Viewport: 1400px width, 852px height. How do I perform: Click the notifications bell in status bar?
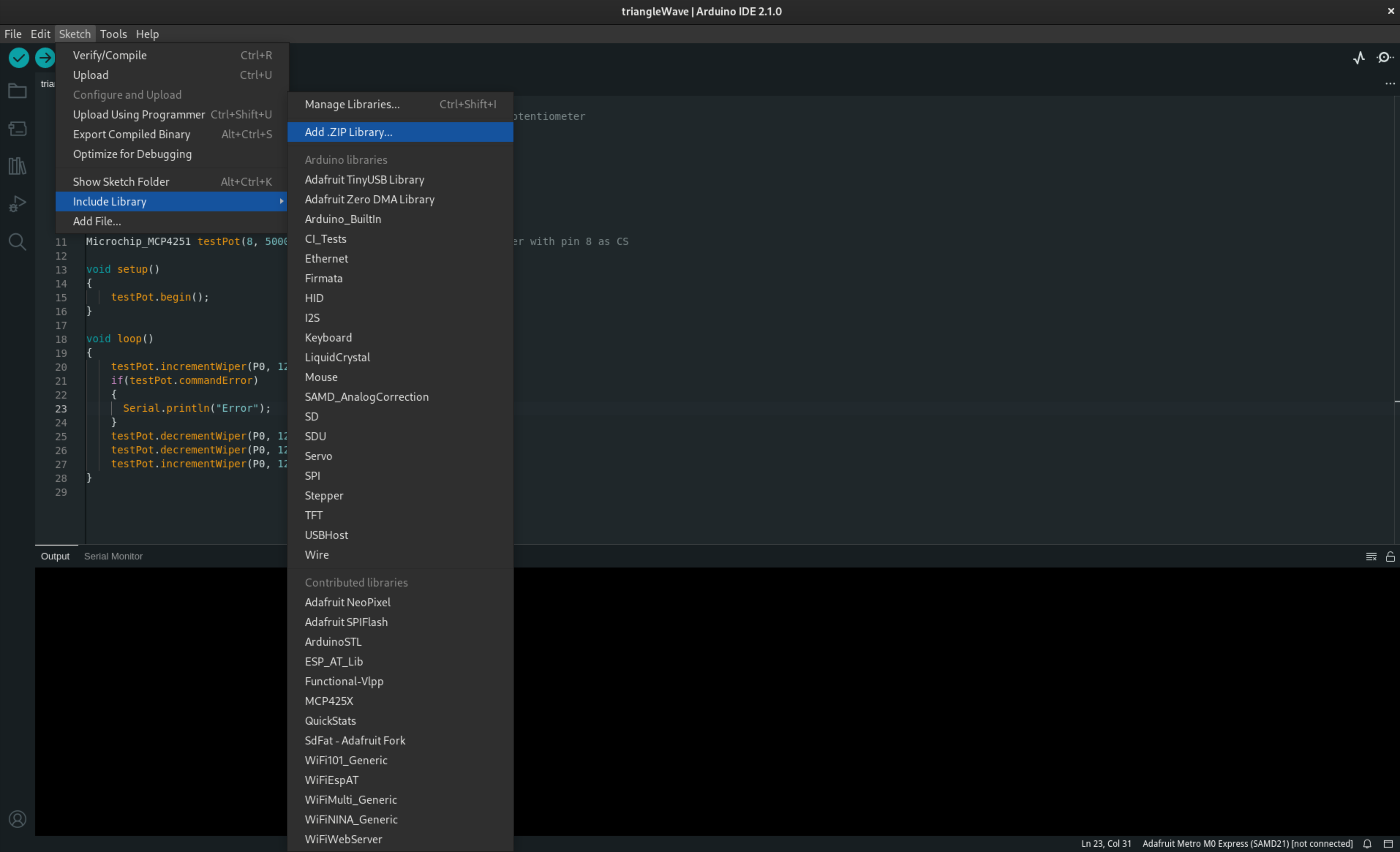coord(1367,844)
